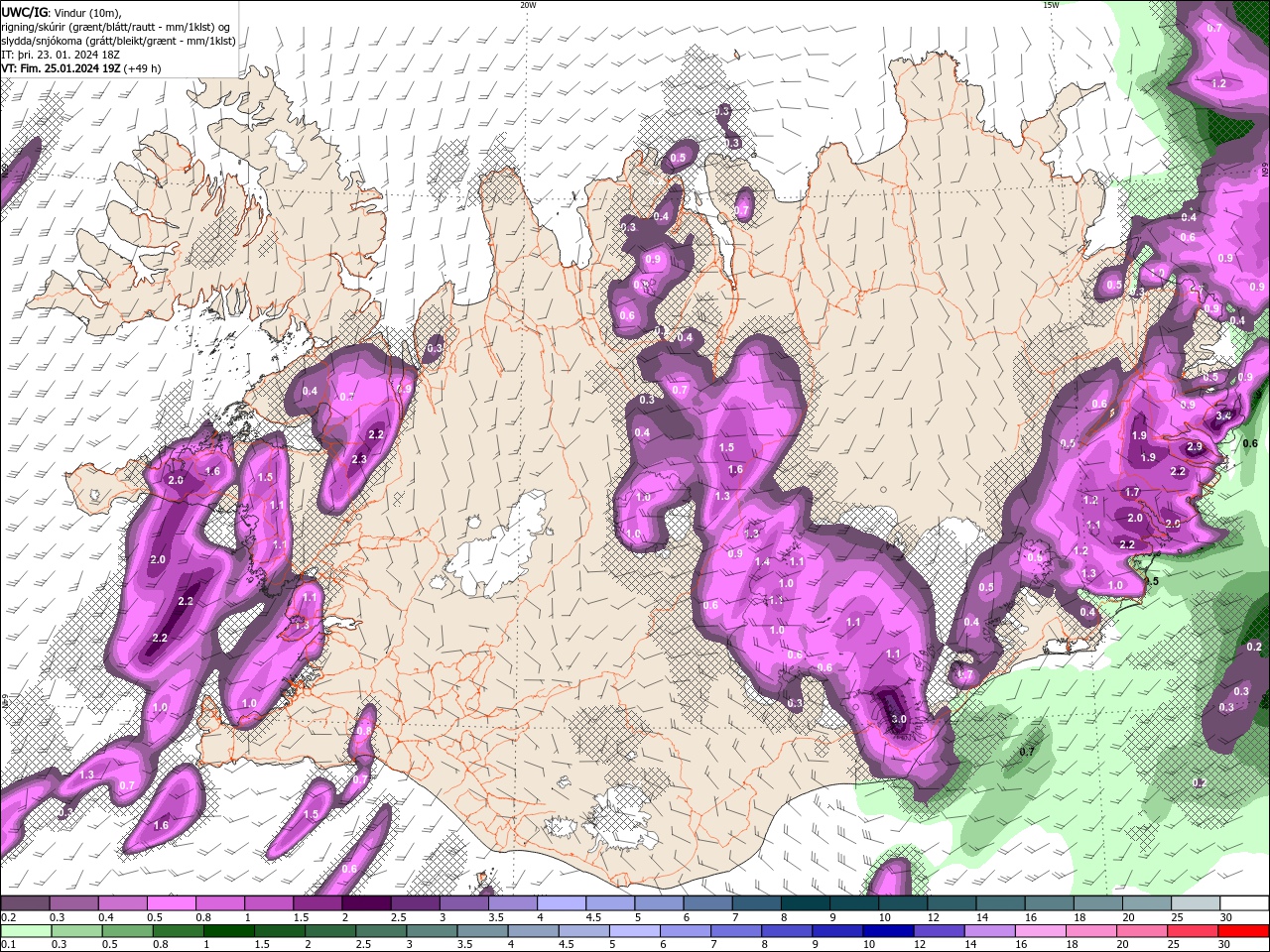Click the '3.0' snowfall value on map
Screen dimensions: 1270x952
tap(899, 719)
